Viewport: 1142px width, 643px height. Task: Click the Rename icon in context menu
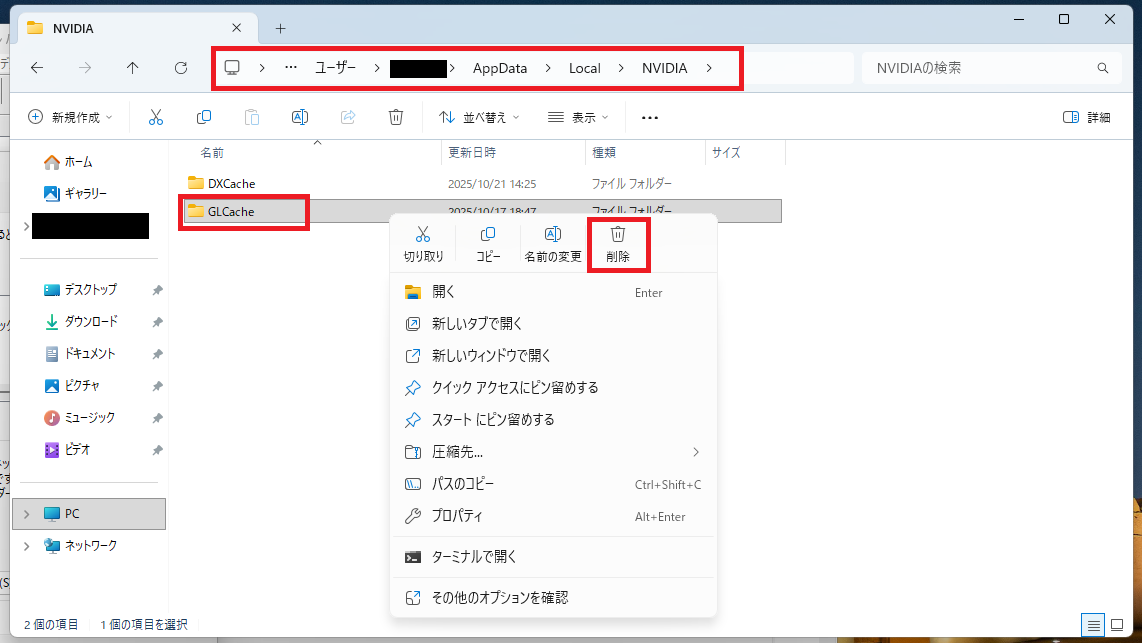coord(552,235)
